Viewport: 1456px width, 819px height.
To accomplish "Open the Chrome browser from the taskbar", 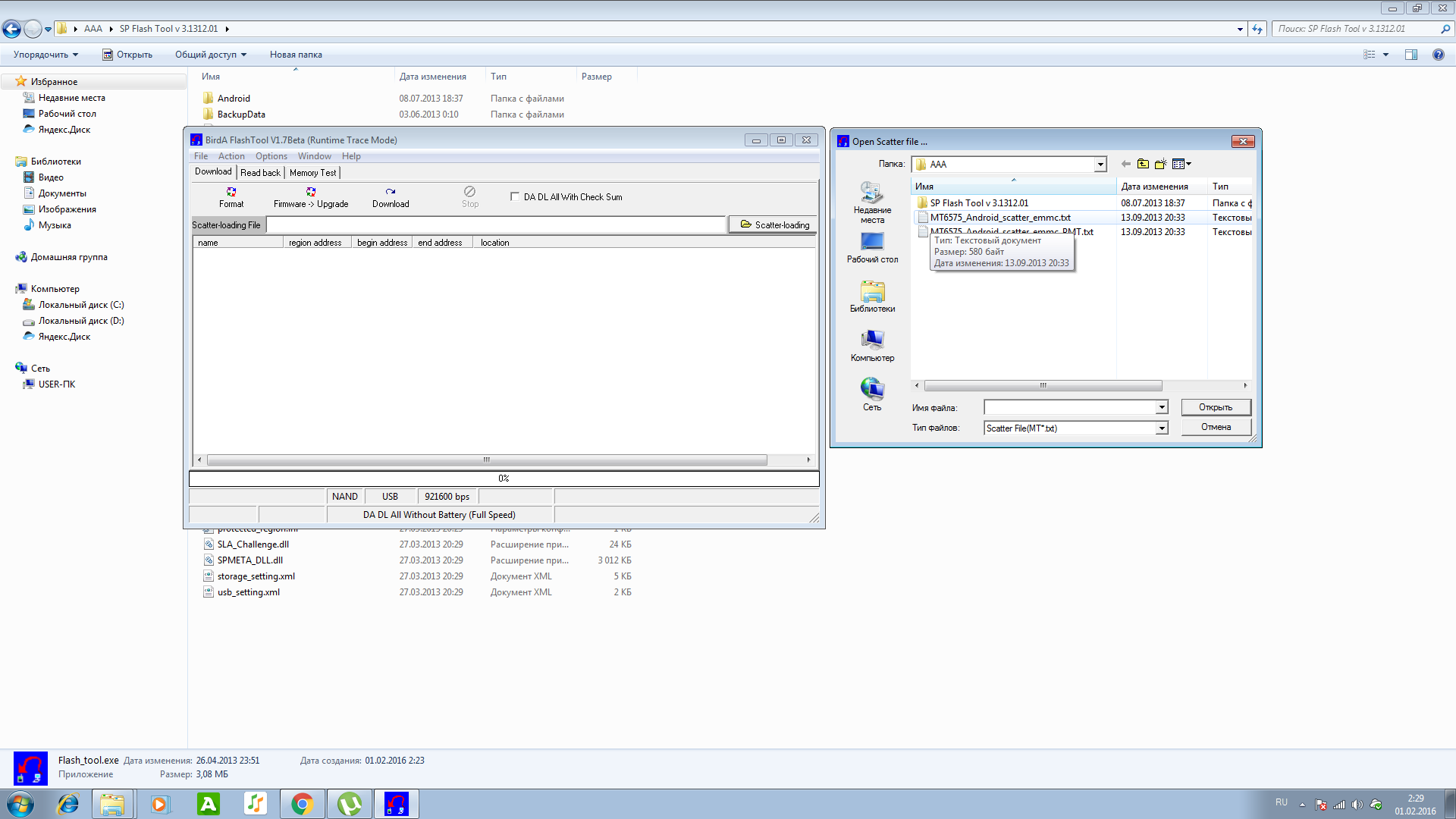I will click(302, 804).
